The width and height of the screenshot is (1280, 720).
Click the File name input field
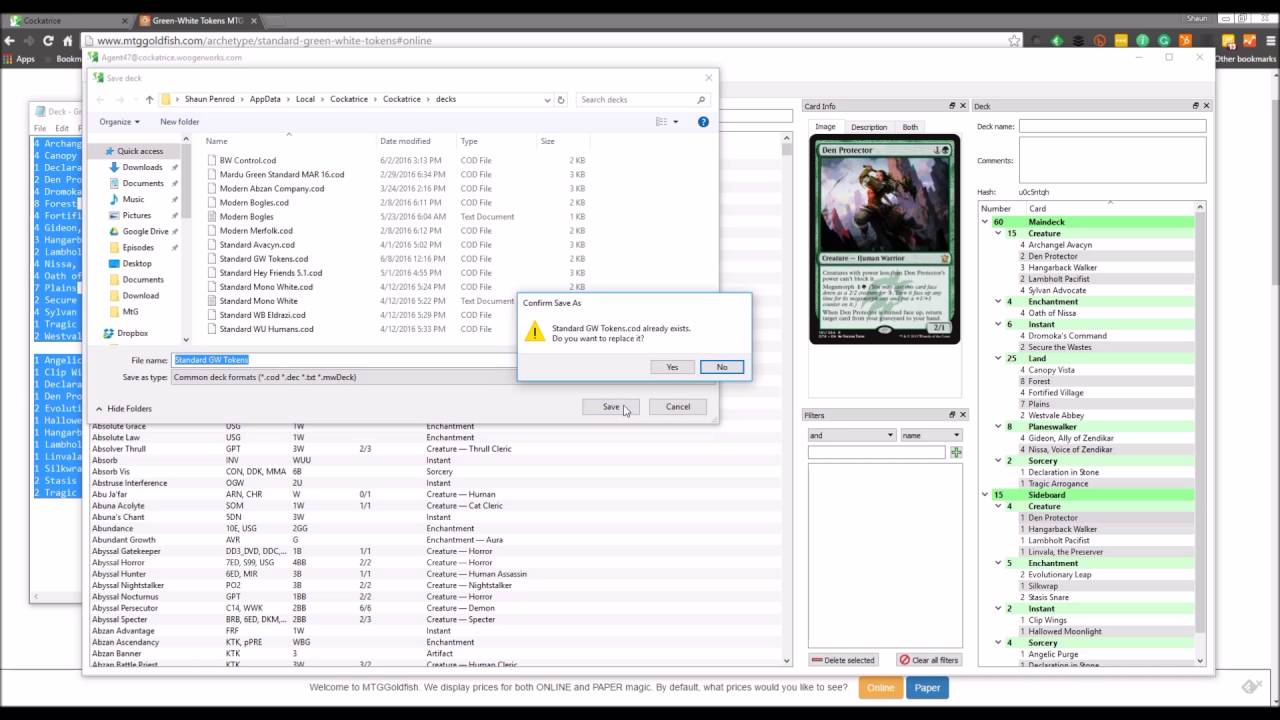tap(344, 360)
